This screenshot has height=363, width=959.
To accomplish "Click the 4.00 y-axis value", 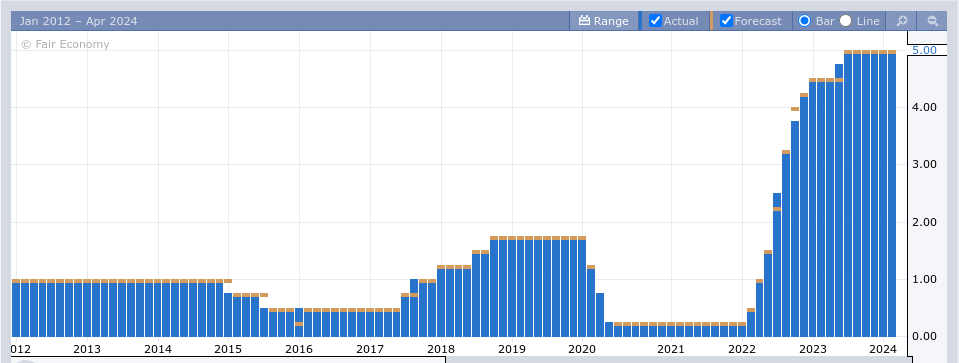I will (x=924, y=107).
